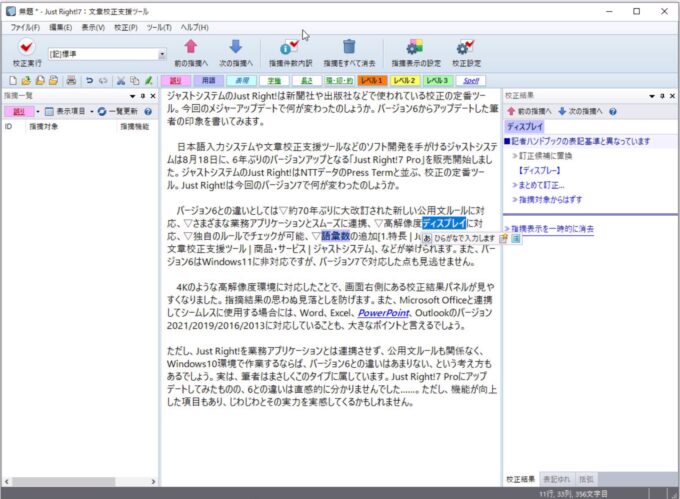Screen dimensions: 680x499
Task: Open the 指摘件数内訳 breakdown
Action: (x=290, y=53)
